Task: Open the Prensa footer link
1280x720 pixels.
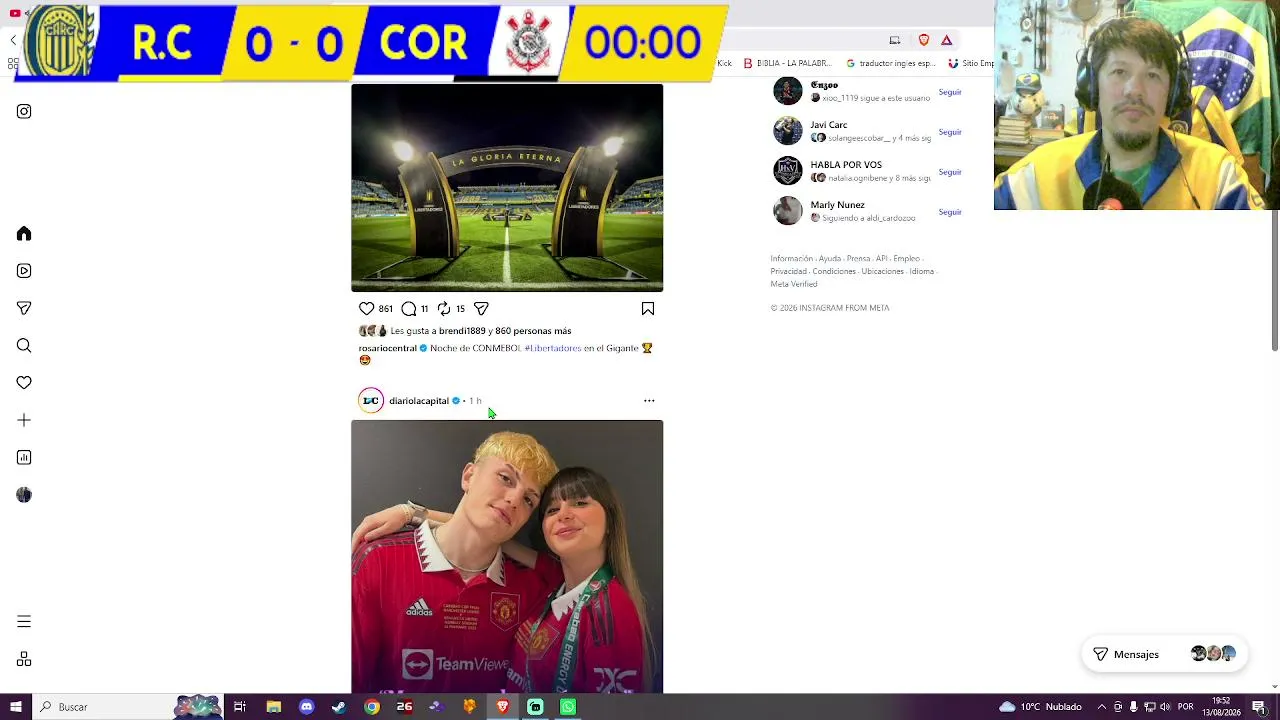Action: pyautogui.click(x=858, y=259)
